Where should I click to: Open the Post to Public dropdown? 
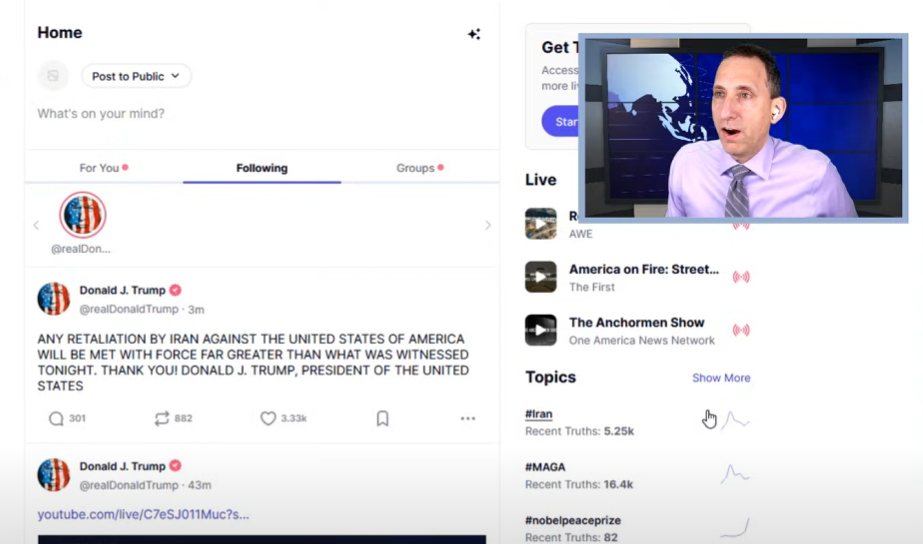pos(136,76)
